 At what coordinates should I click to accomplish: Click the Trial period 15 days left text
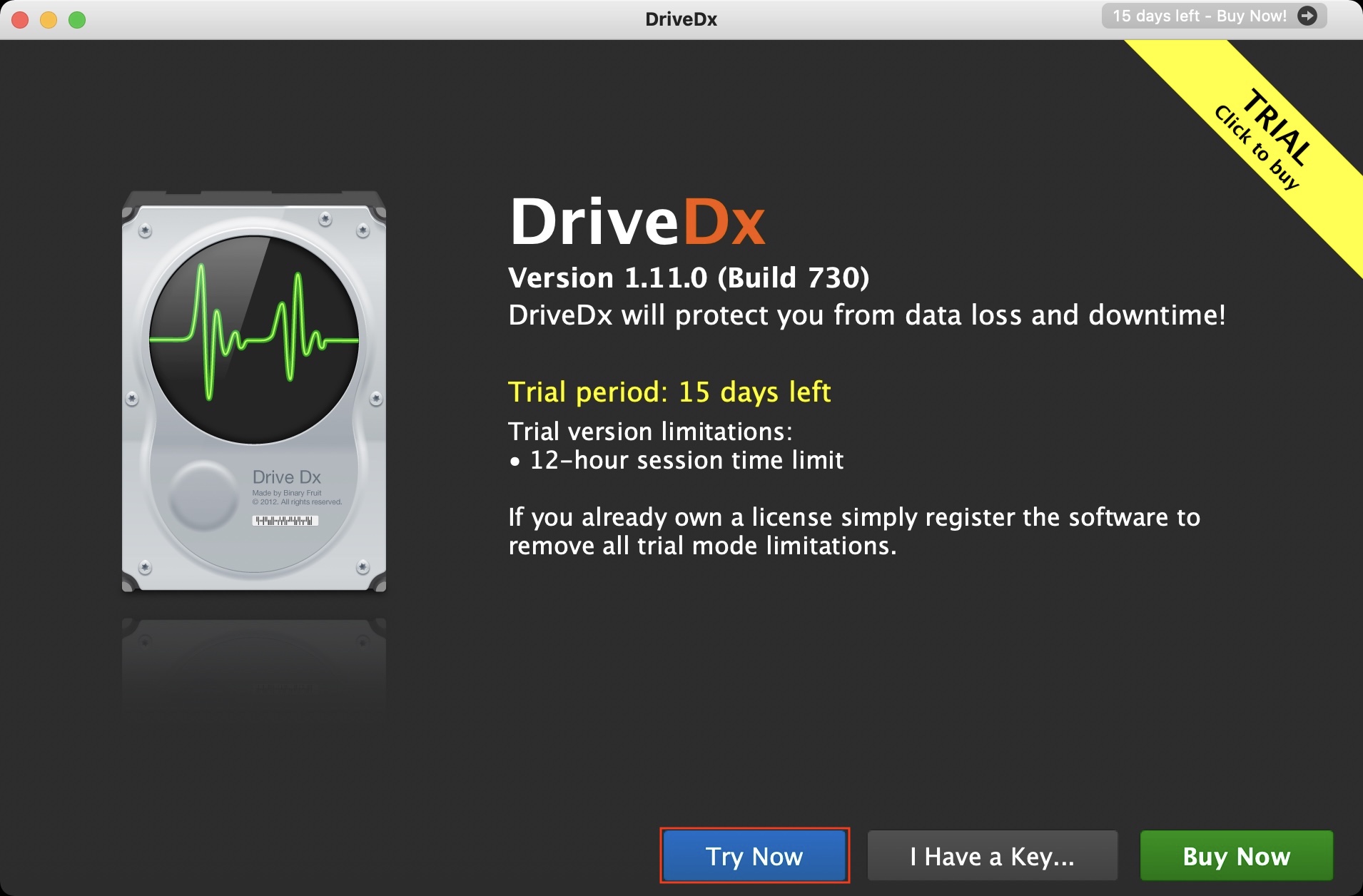pos(669,392)
